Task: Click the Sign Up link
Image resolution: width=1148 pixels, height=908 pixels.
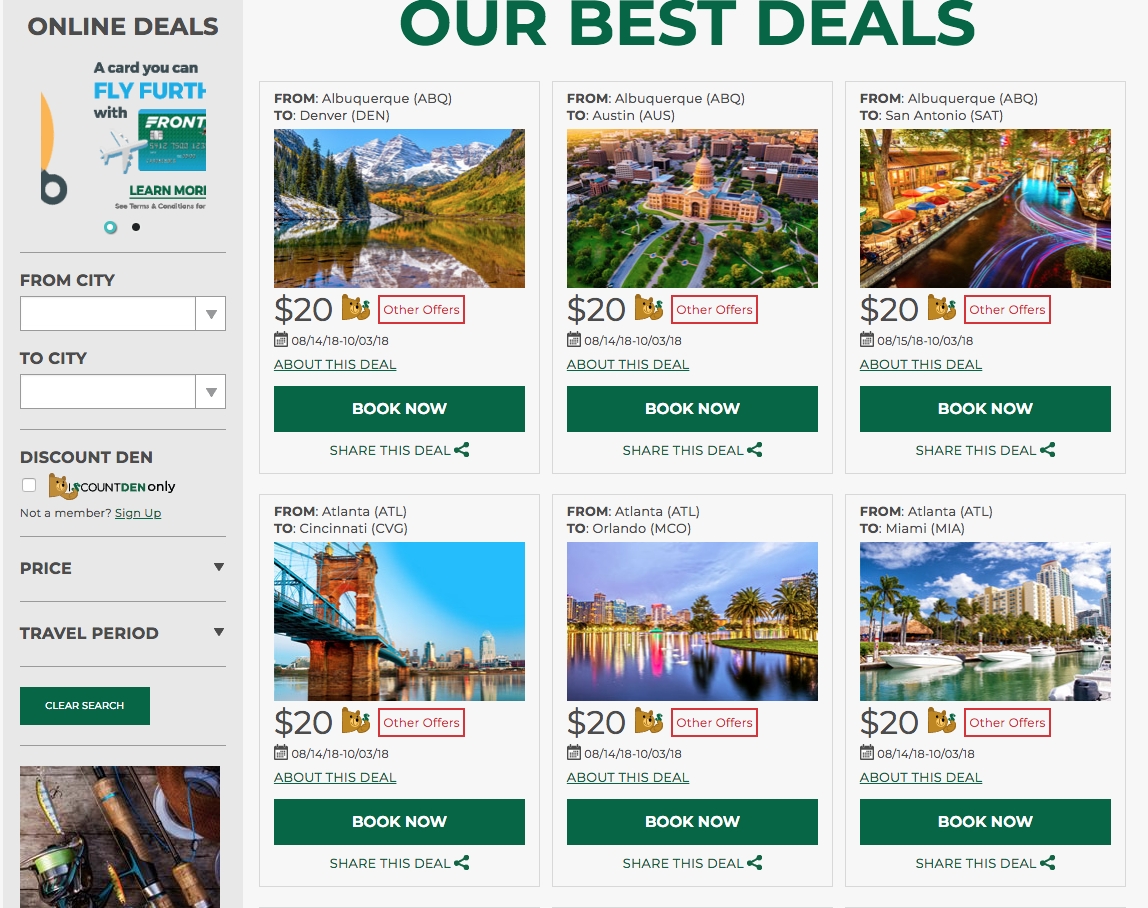Action: click(138, 513)
